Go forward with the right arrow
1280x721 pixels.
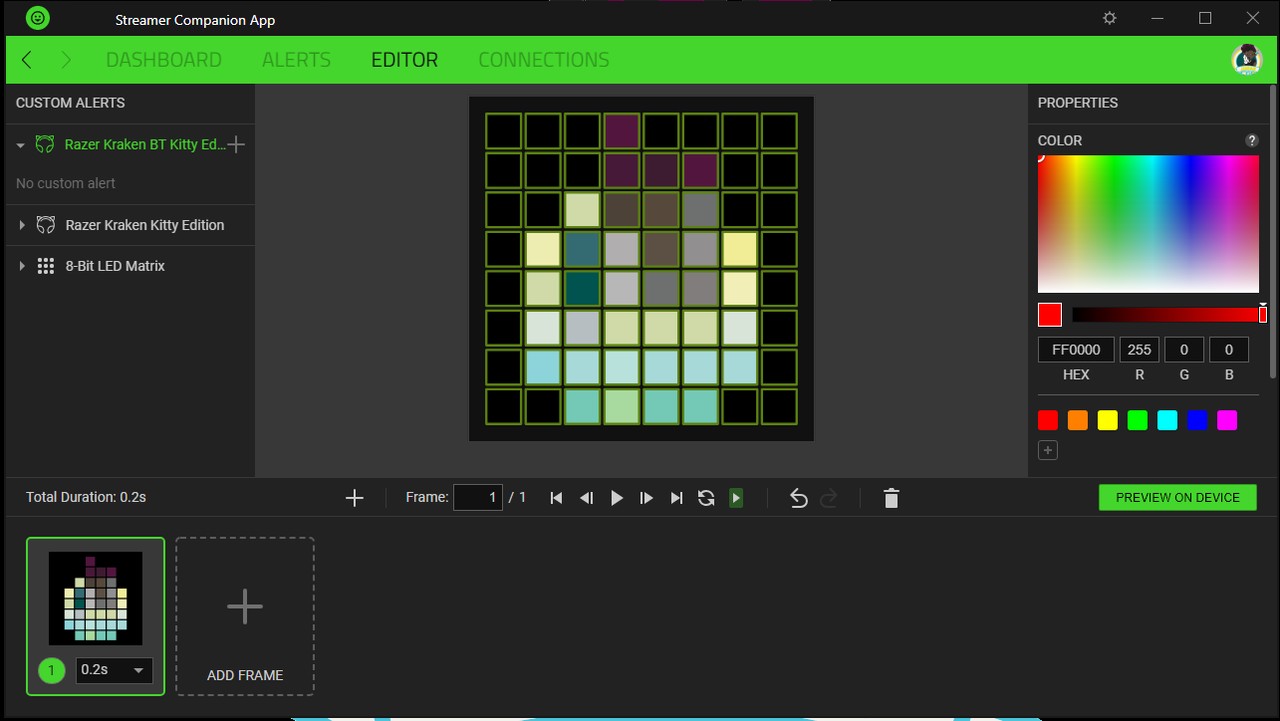click(x=66, y=60)
